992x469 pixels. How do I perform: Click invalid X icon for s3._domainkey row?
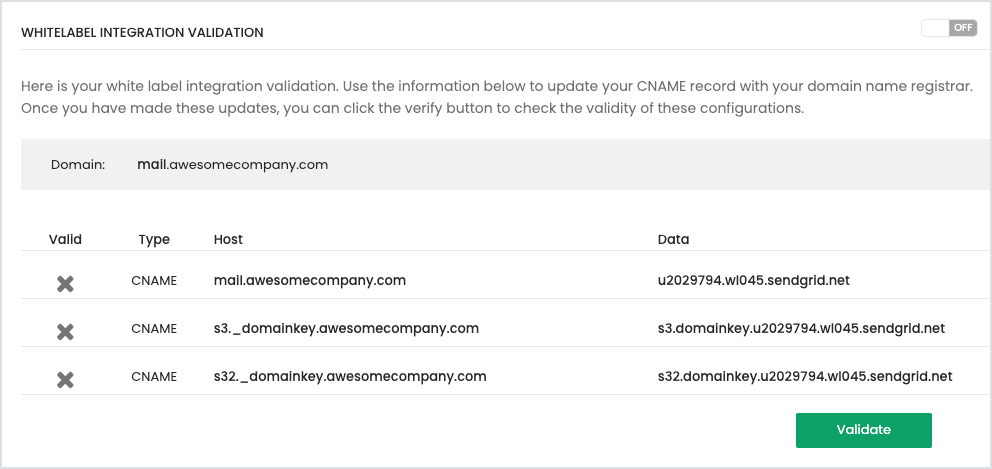click(65, 331)
